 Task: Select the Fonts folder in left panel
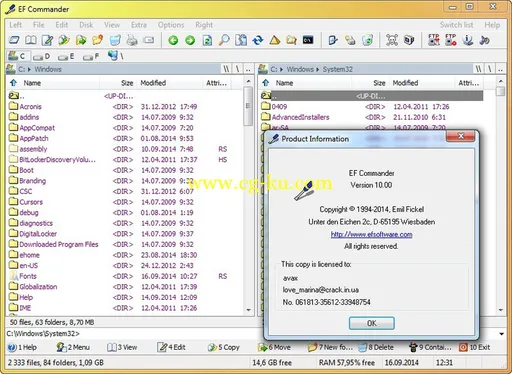coord(28,276)
